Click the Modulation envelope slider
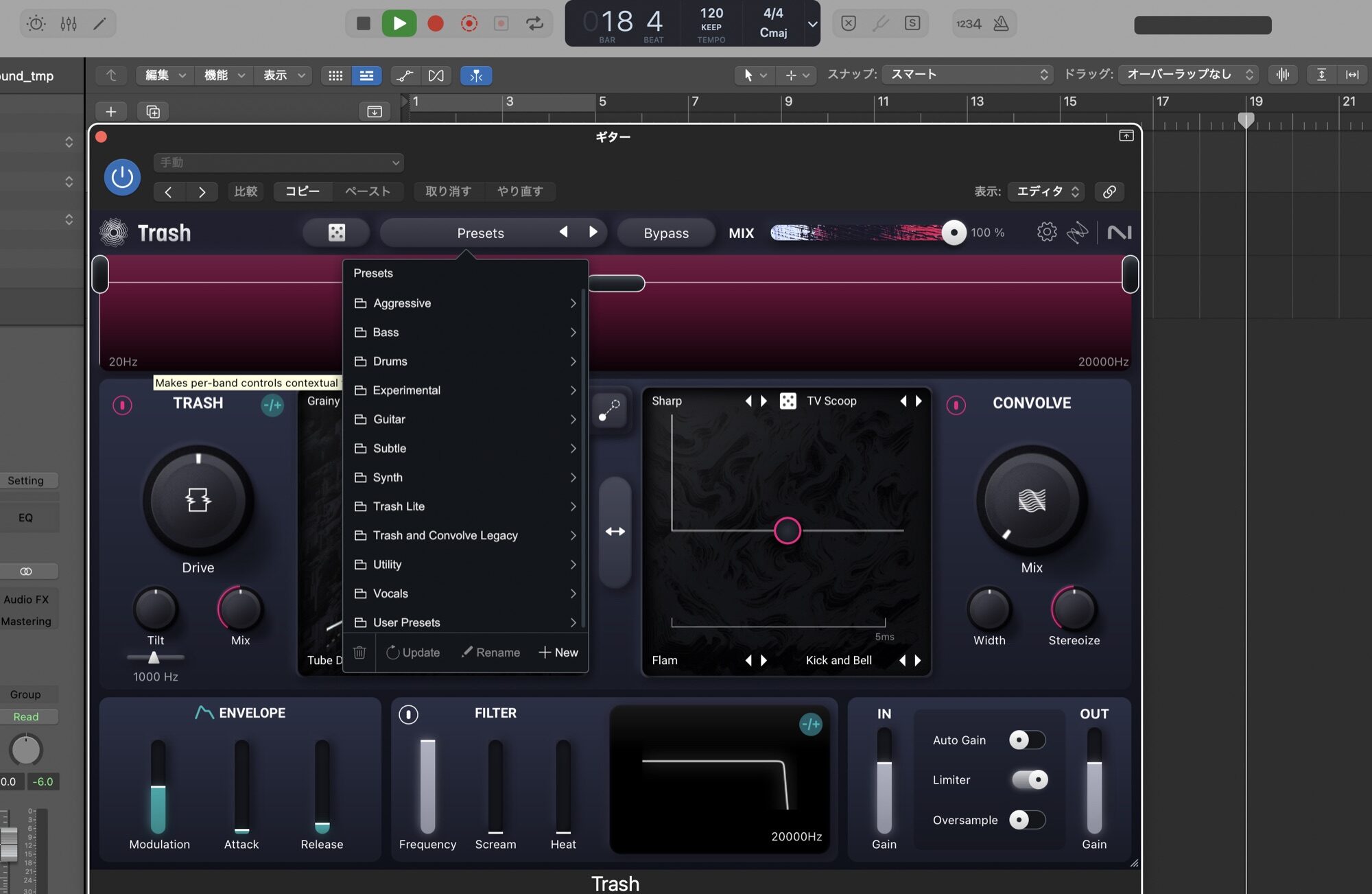 158,786
